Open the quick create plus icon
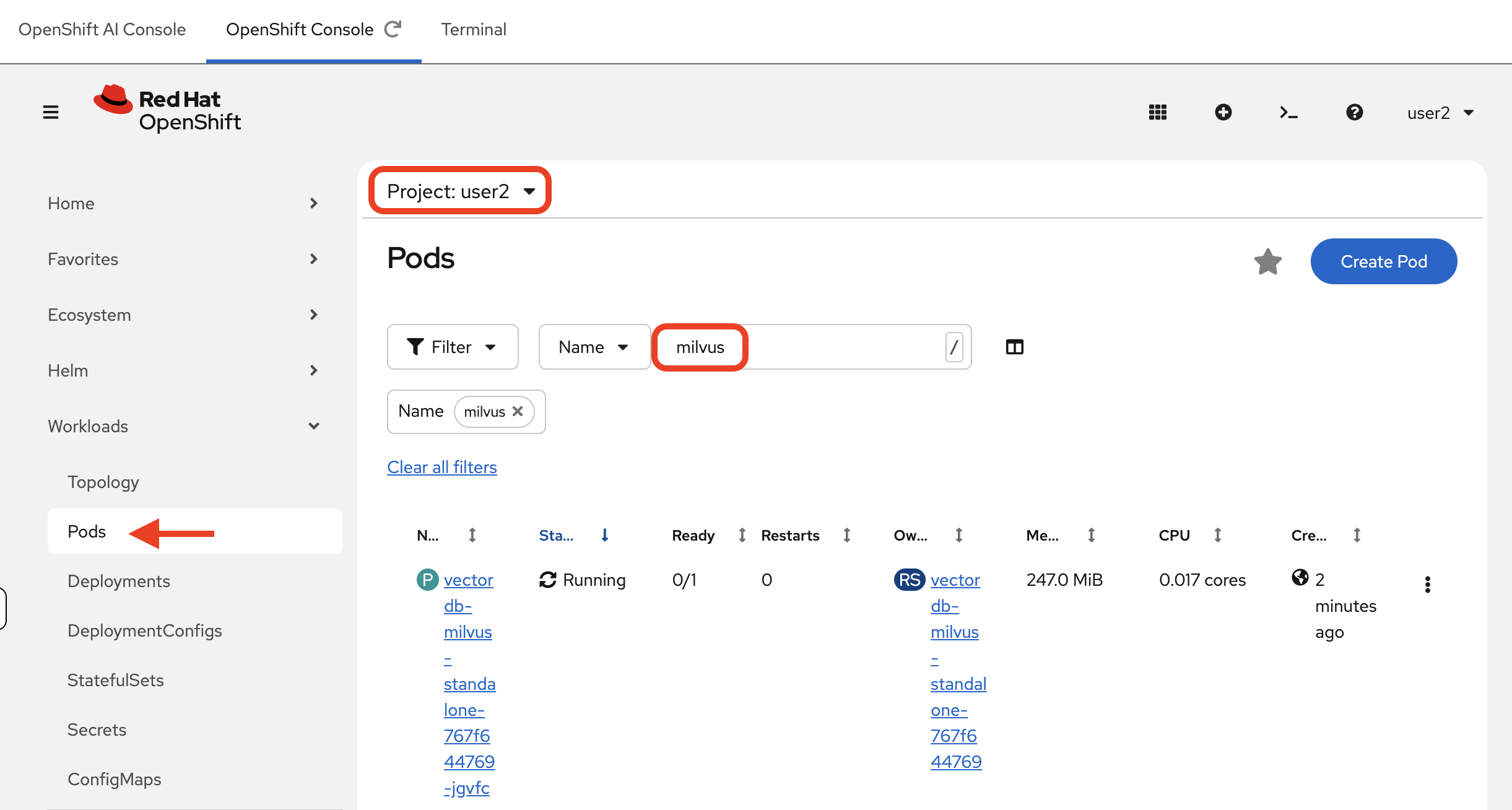Viewport: 1512px width, 810px height. (x=1223, y=112)
